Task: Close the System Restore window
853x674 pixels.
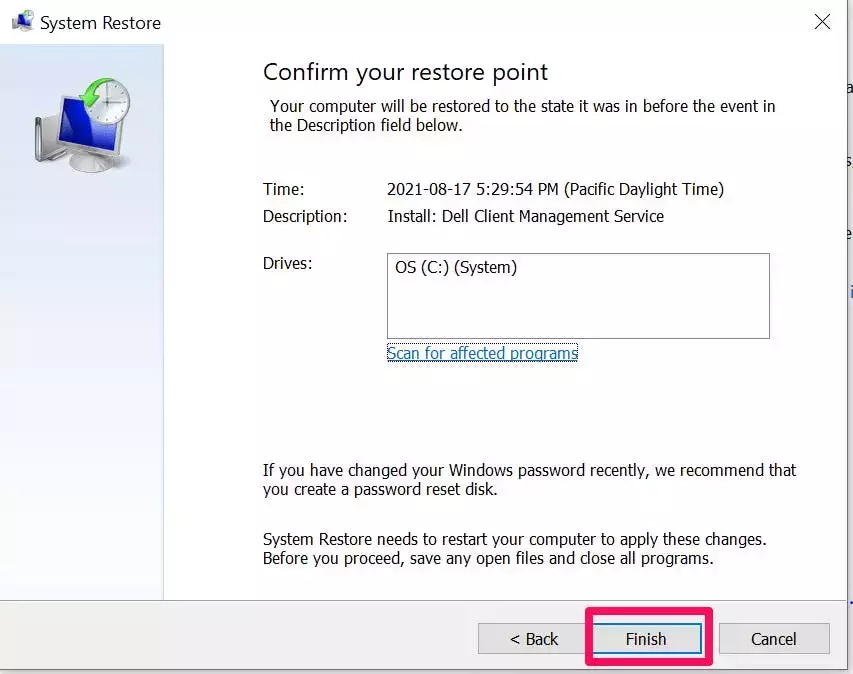Action: [822, 22]
